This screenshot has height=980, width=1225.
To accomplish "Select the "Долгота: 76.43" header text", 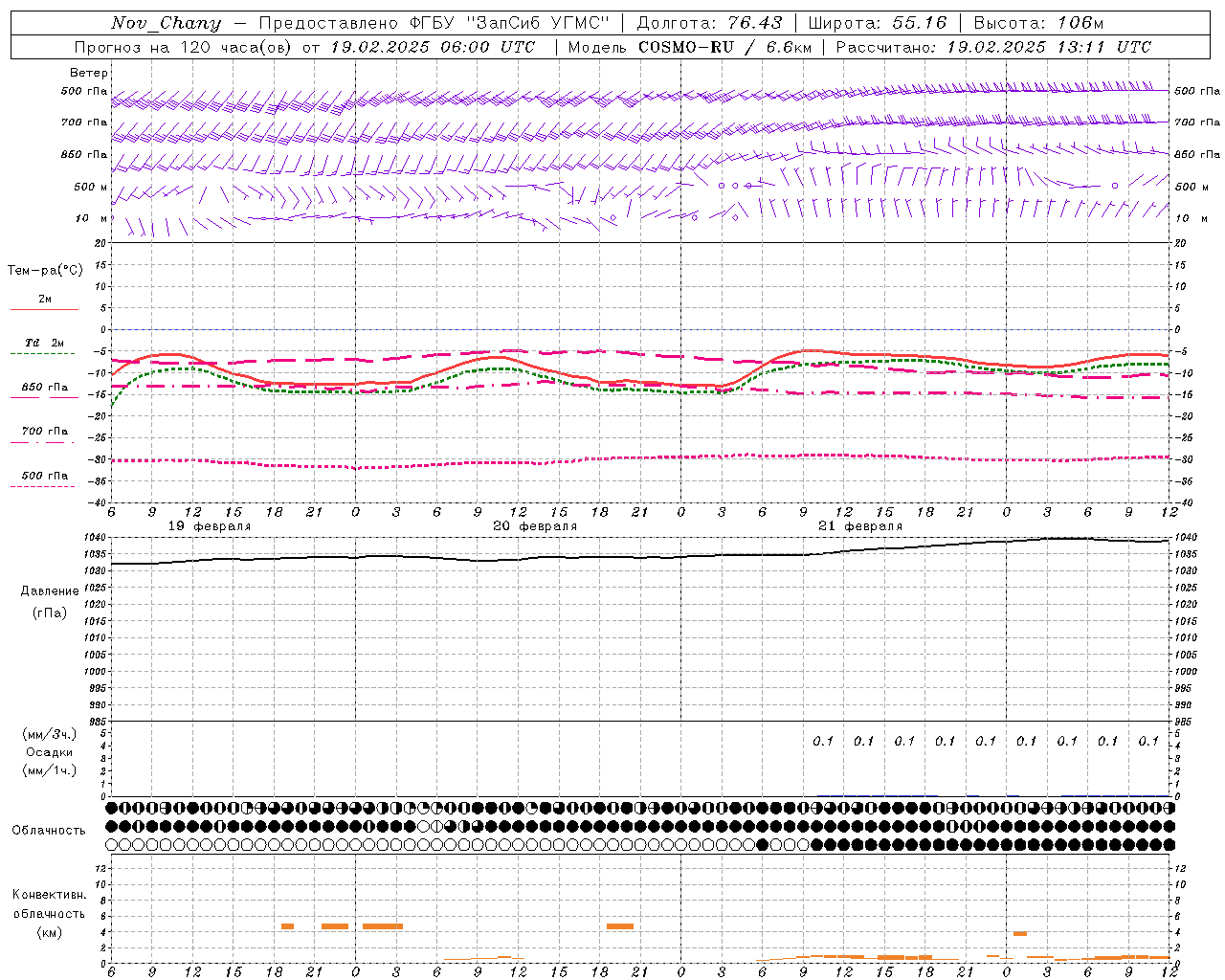I will [x=708, y=23].
